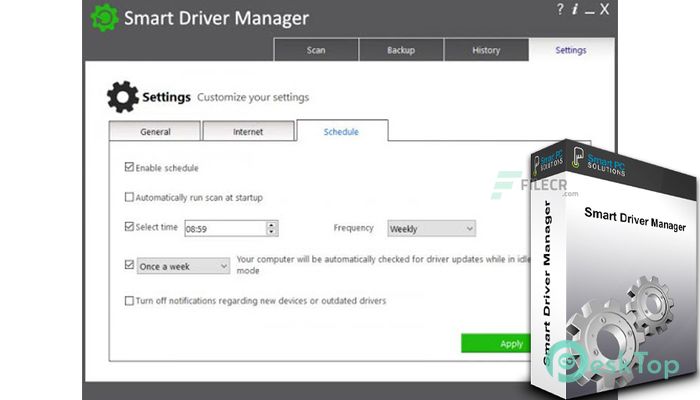Go to the History tab
This screenshot has height=400, width=700.
(486, 50)
